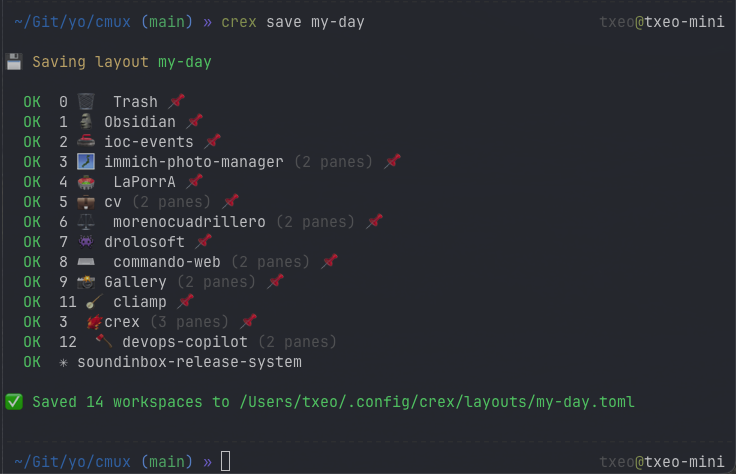This screenshot has height=474, width=736.
Task: Click the banjo emoji for cliamp
Action: (x=95, y=302)
